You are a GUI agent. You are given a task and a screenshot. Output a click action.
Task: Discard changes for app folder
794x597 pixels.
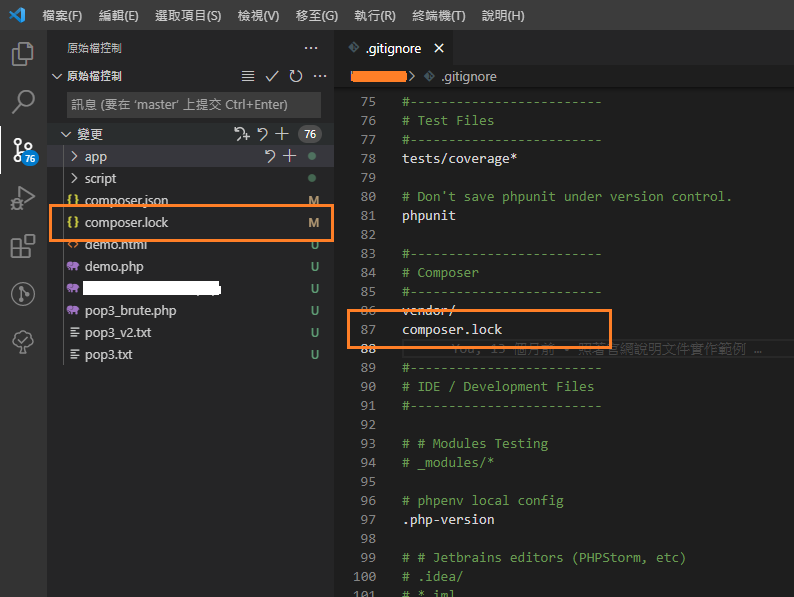pos(270,156)
